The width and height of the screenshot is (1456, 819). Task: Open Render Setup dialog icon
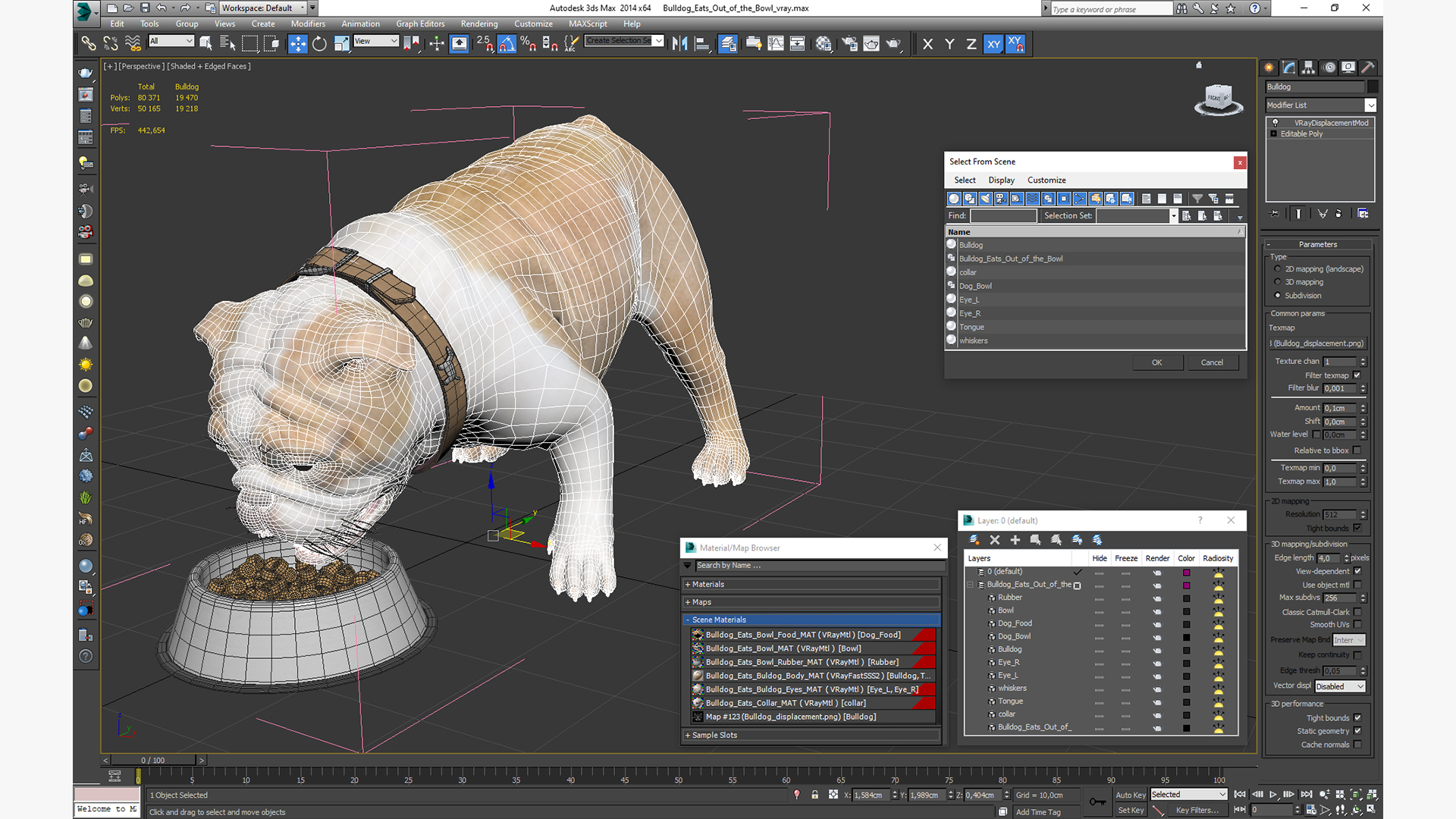click(x=849, y=43)
